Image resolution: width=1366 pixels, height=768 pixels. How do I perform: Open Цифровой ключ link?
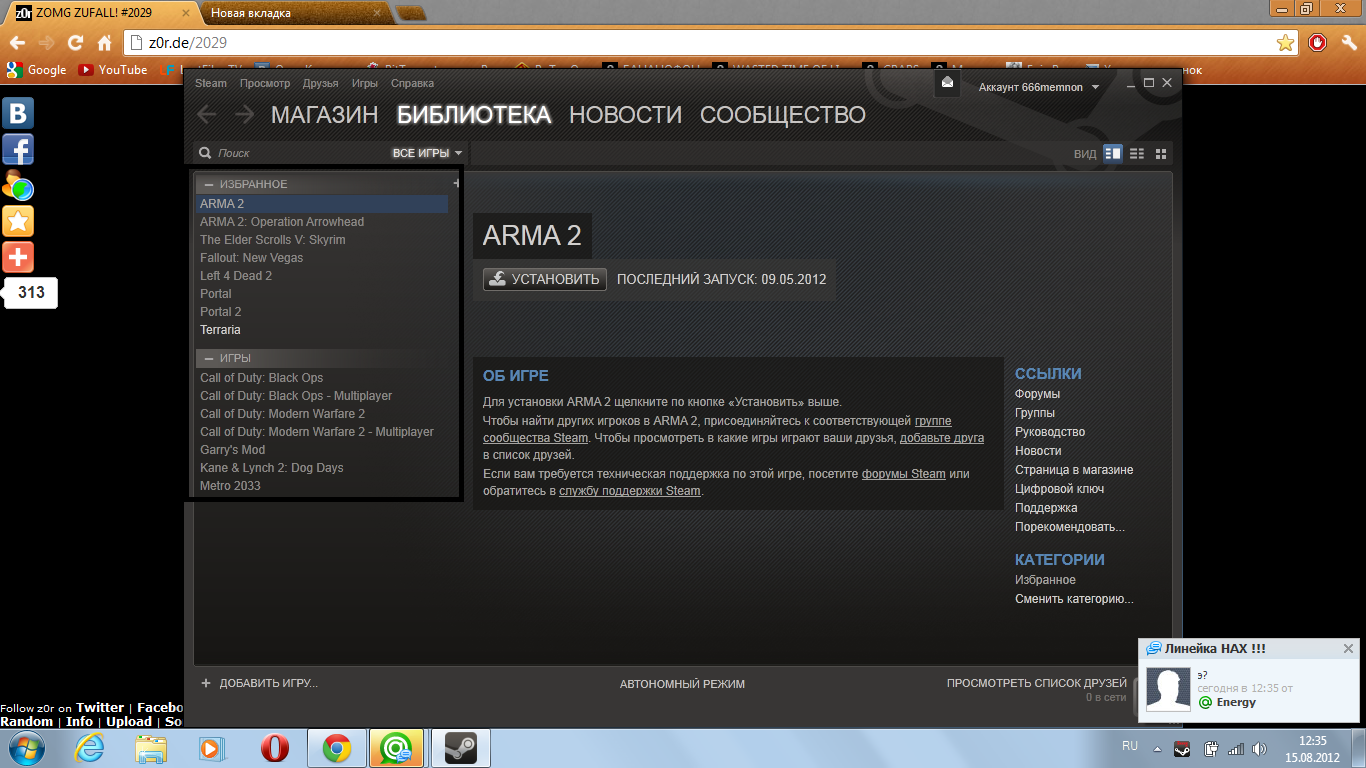[1059, 489]
